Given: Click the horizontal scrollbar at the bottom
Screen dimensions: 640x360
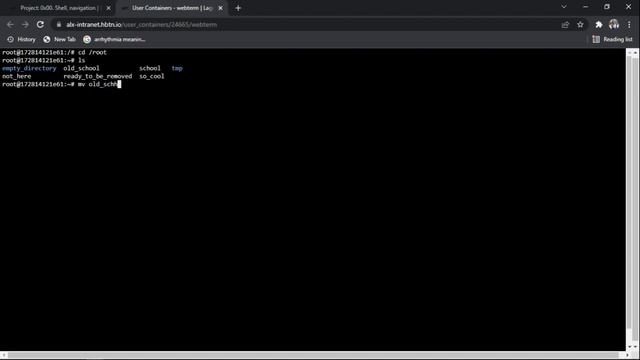Looking at the screenshot, I should click(313, 355).
